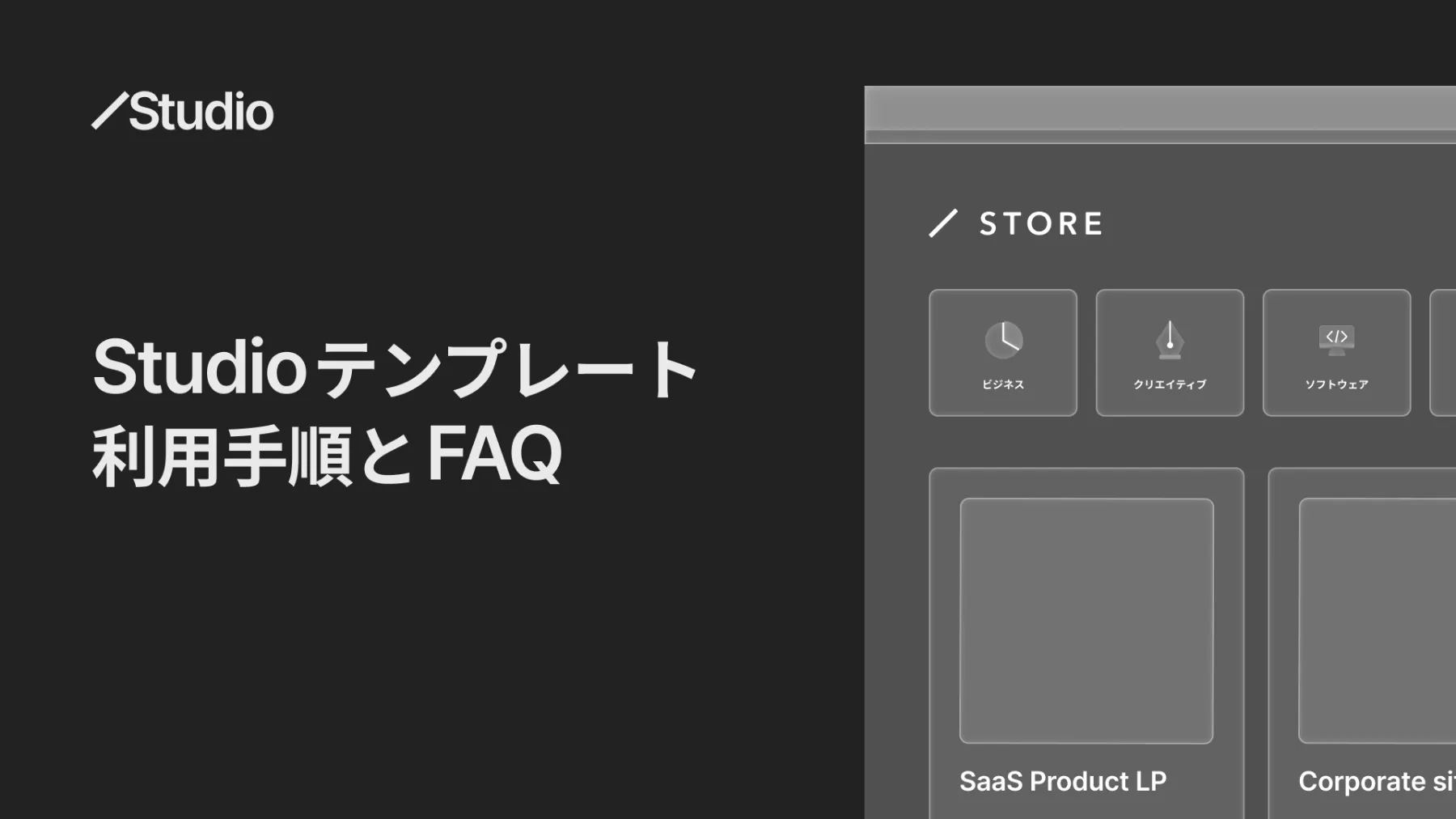Viewport: 1456px width, 819px height.
Task: Click the Corporate site title text
Action: point(1377,781)
